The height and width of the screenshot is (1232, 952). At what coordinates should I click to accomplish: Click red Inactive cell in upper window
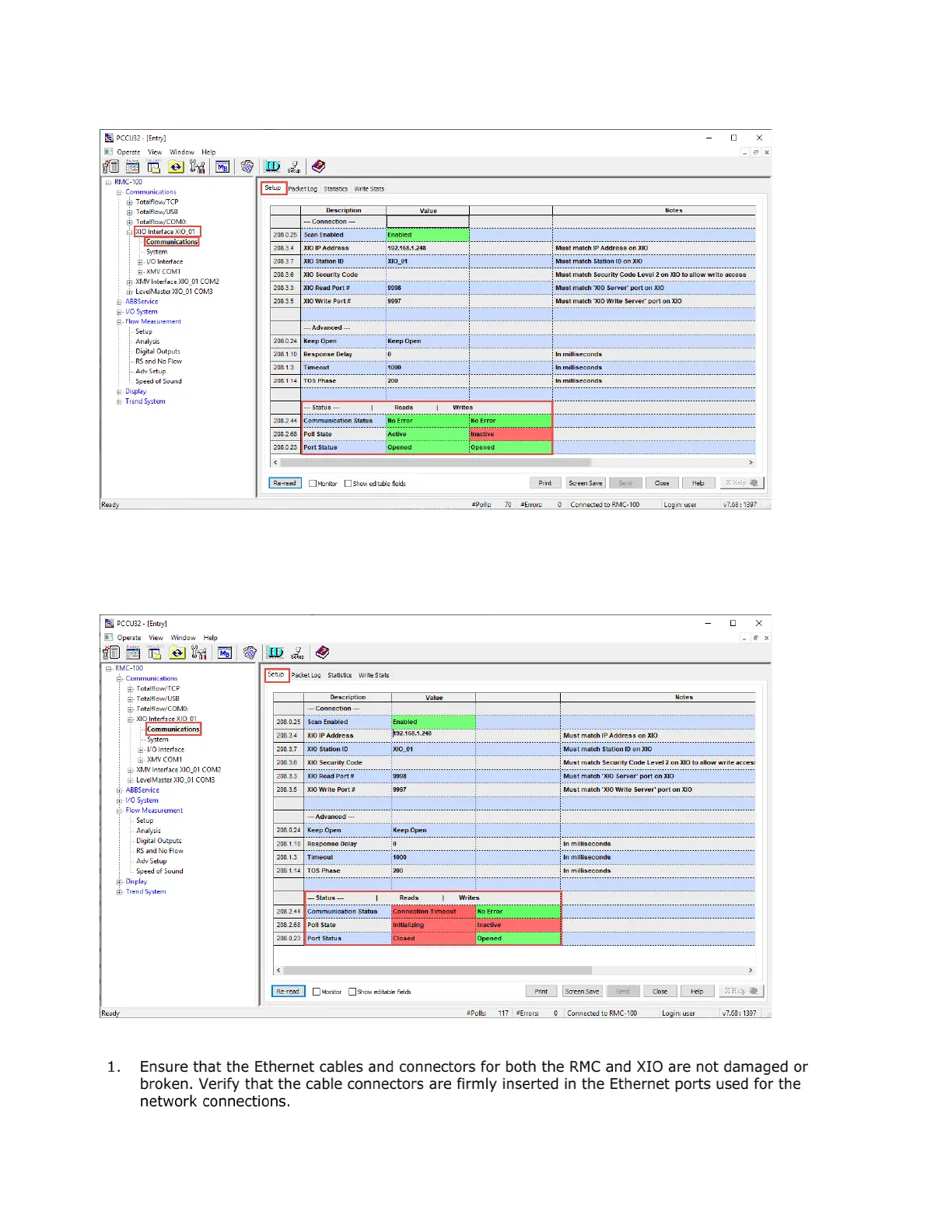[x=511, y=434]
